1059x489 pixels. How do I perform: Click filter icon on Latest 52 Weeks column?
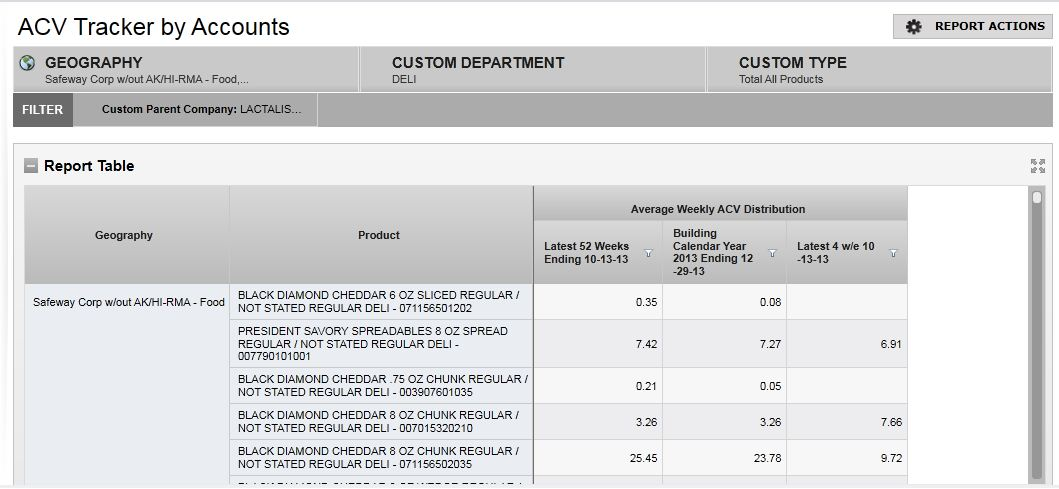tap(648, 253)
